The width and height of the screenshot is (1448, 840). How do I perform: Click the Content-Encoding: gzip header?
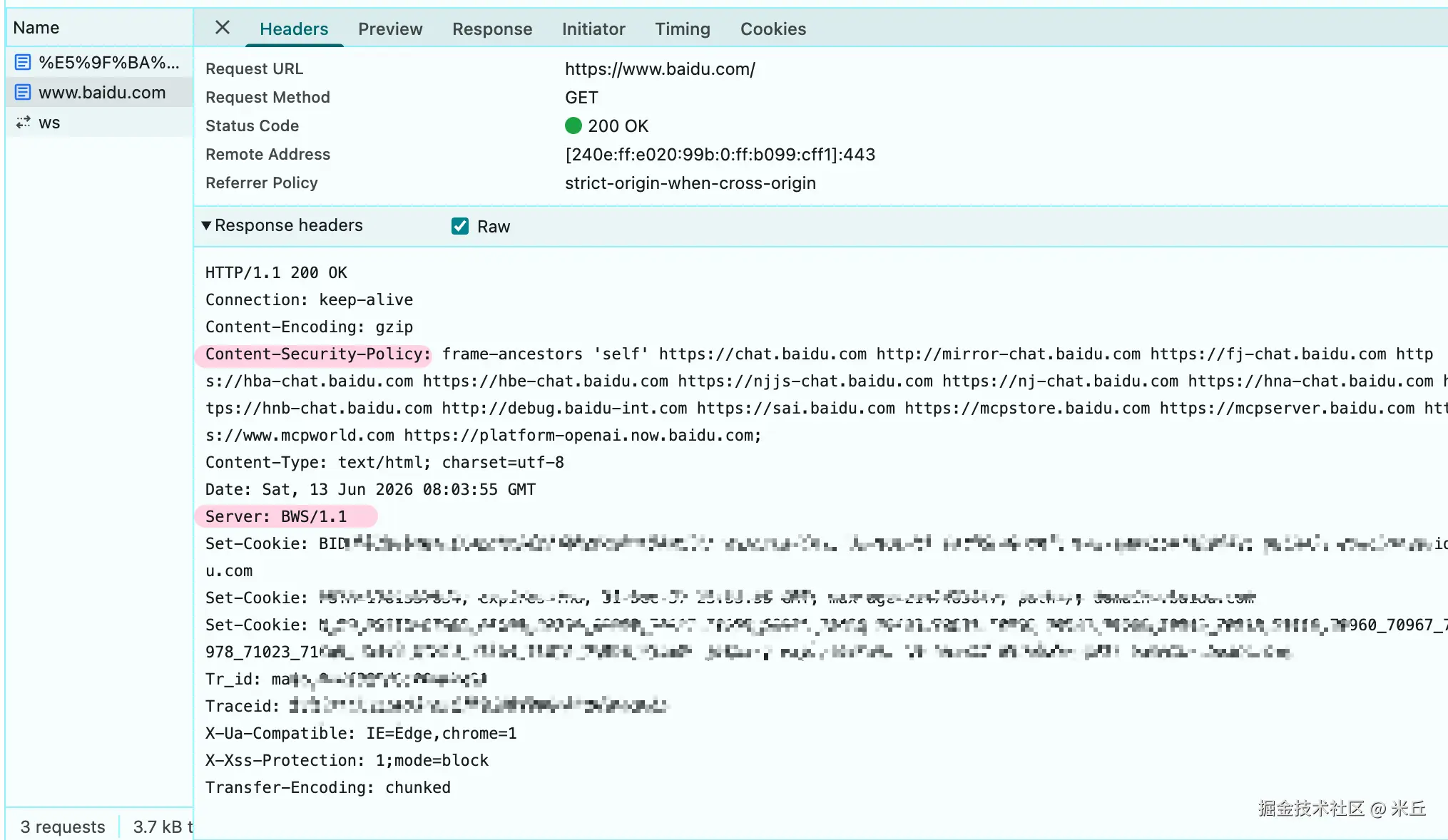(309, 327)
